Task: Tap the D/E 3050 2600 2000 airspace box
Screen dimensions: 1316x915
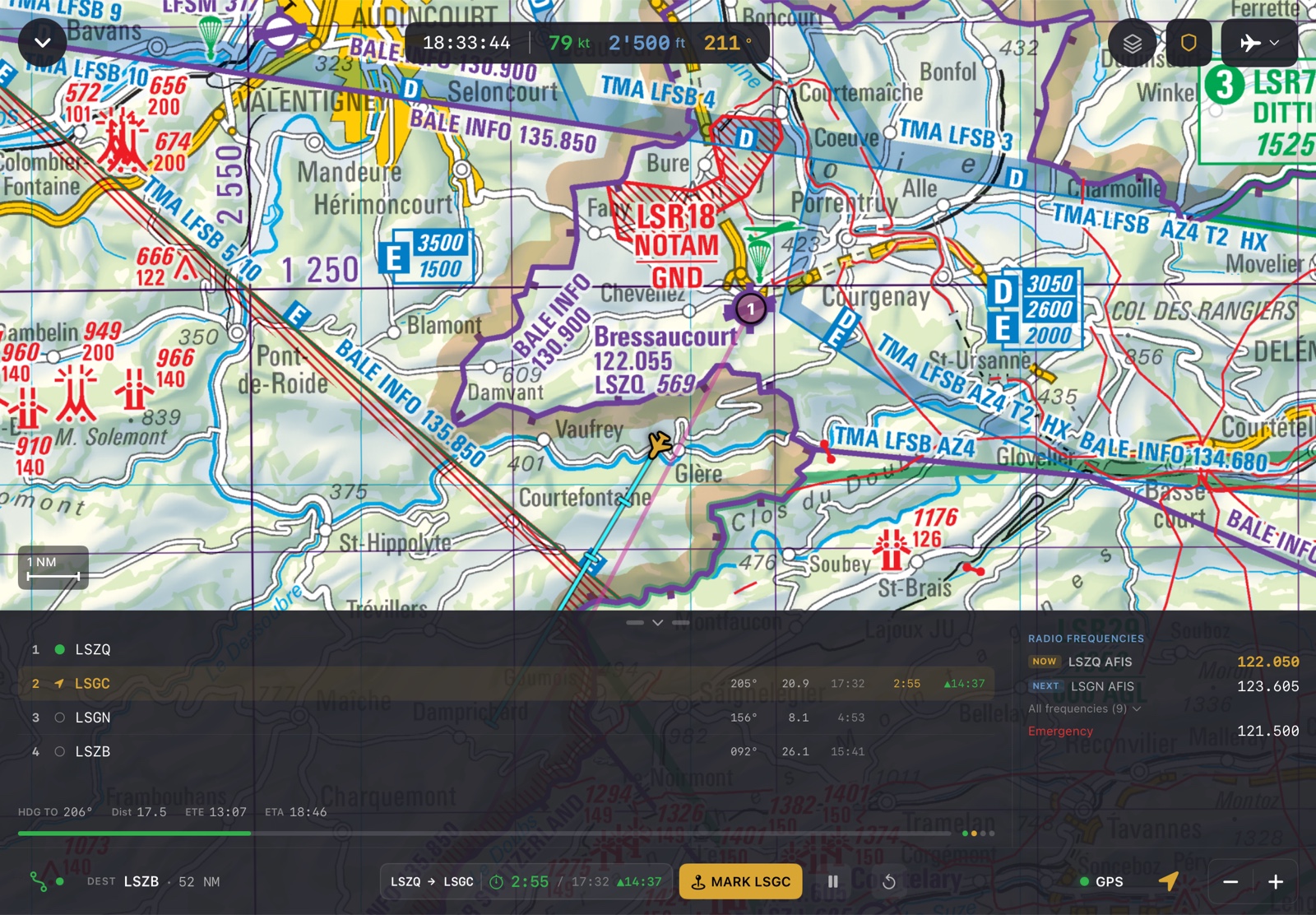Action: (x=1035, y=309)
